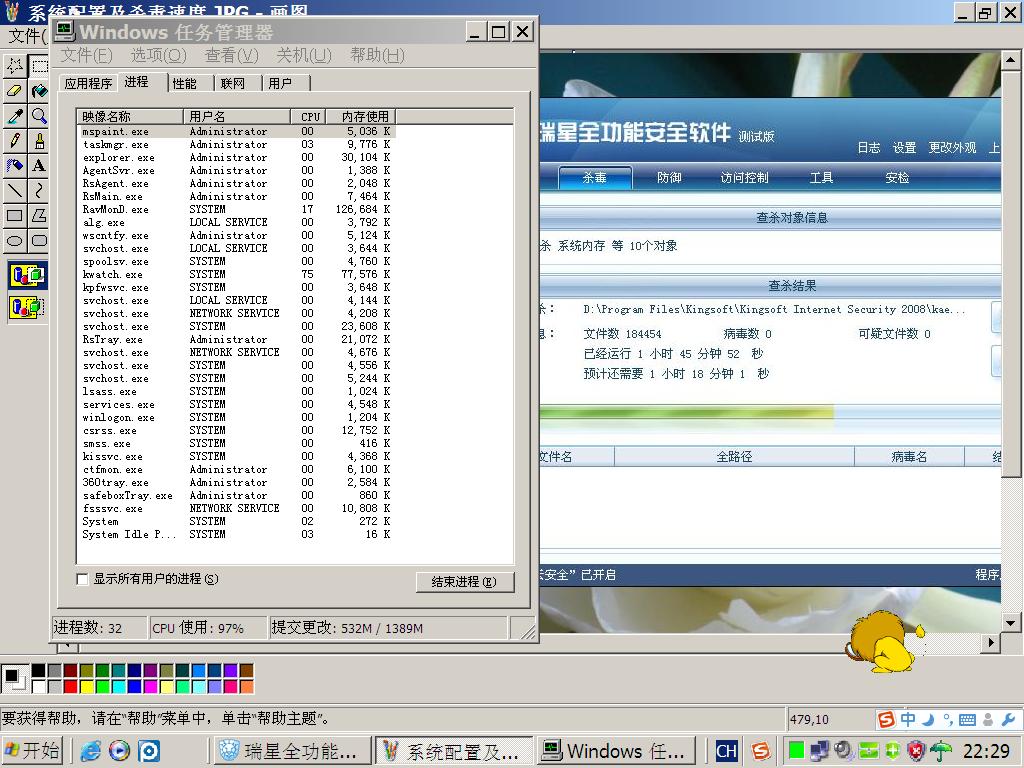
Task: Select the Pencil tool in Paint
Action: (x=15, y=140)
